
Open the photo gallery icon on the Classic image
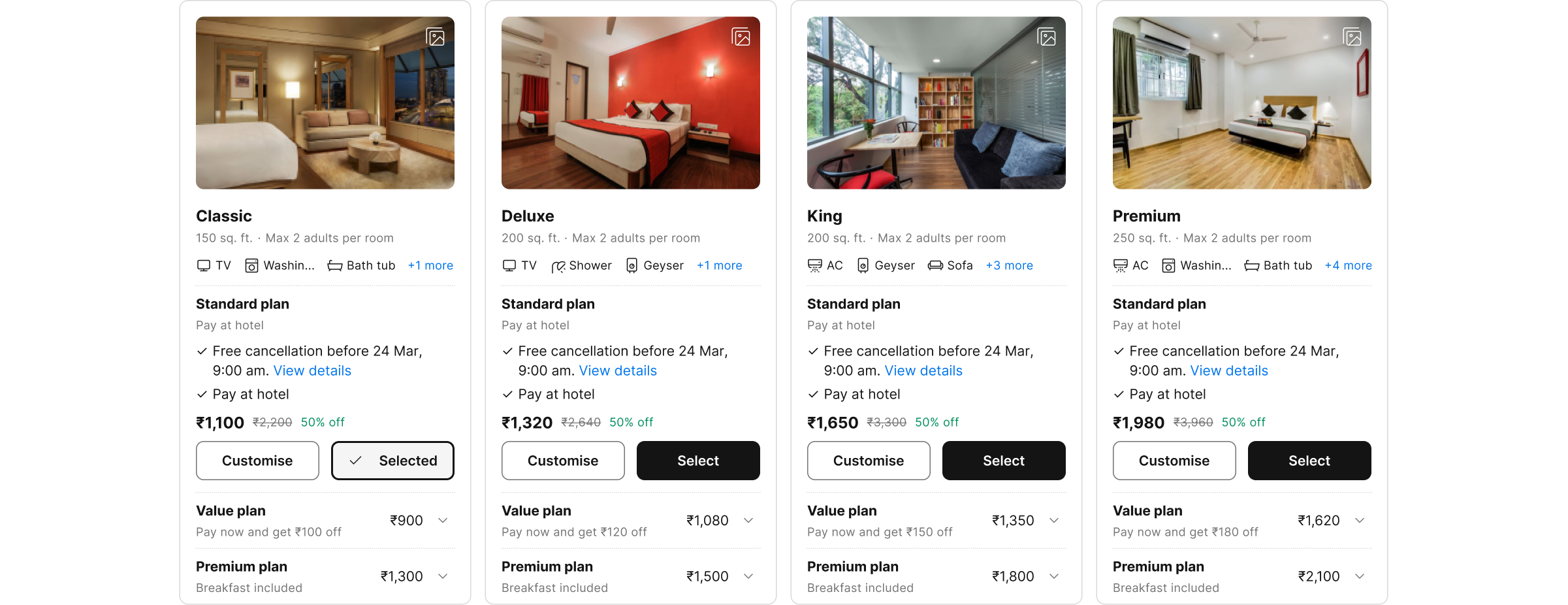436,37
